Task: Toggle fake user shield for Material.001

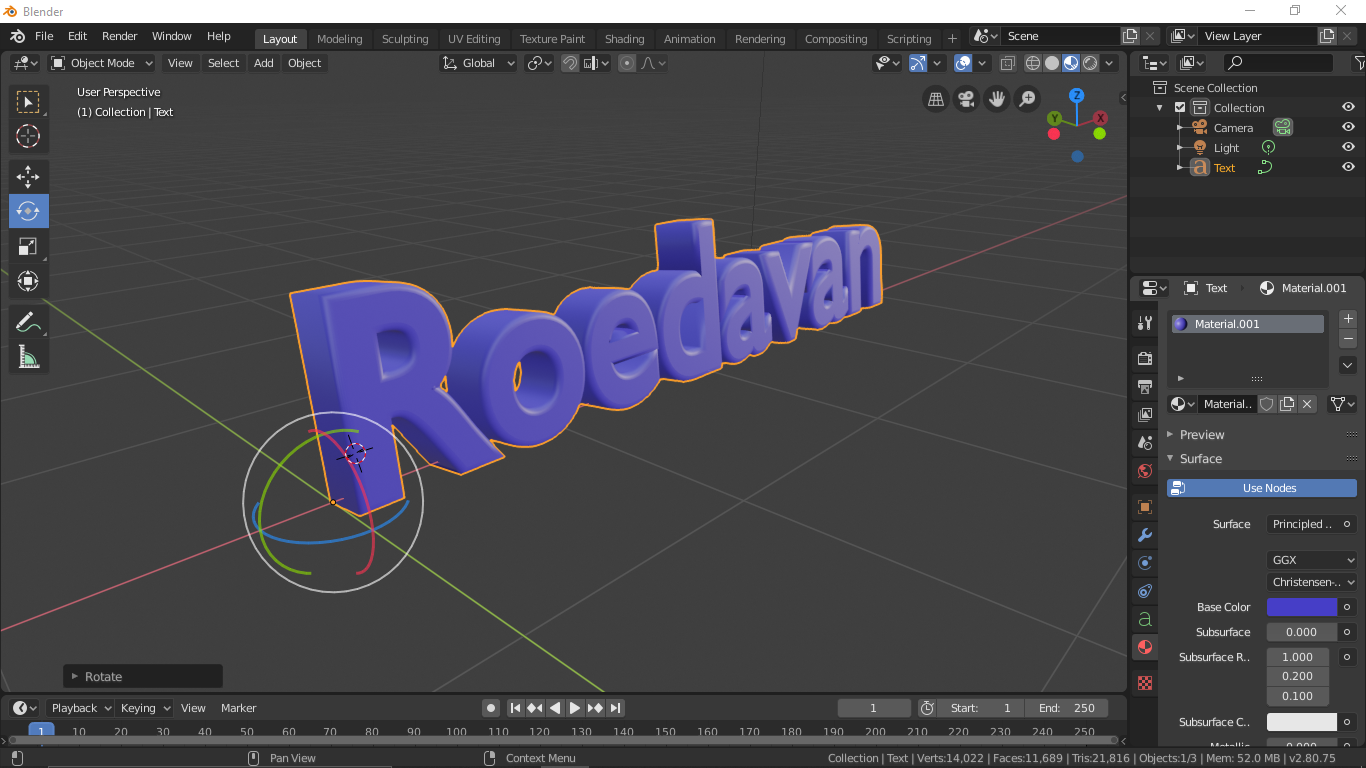Action: click(1267, 404)
